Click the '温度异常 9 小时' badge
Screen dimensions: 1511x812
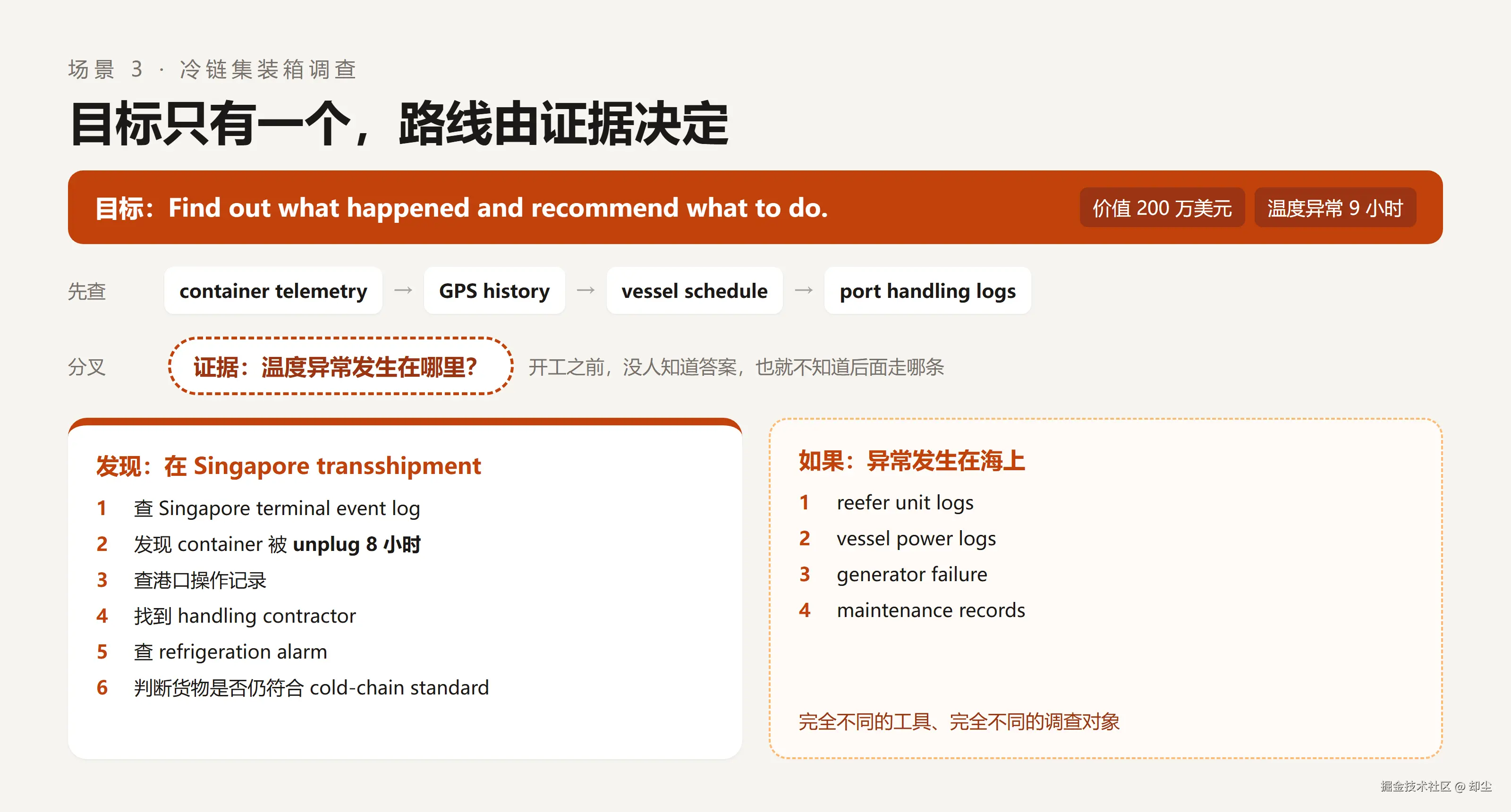pos(1335,208)
